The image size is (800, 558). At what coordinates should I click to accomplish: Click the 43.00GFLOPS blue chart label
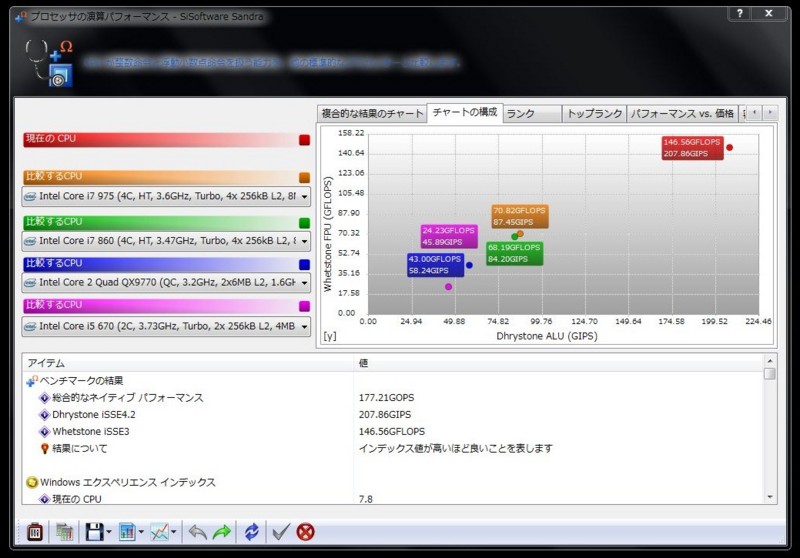(x=435, y=265)
